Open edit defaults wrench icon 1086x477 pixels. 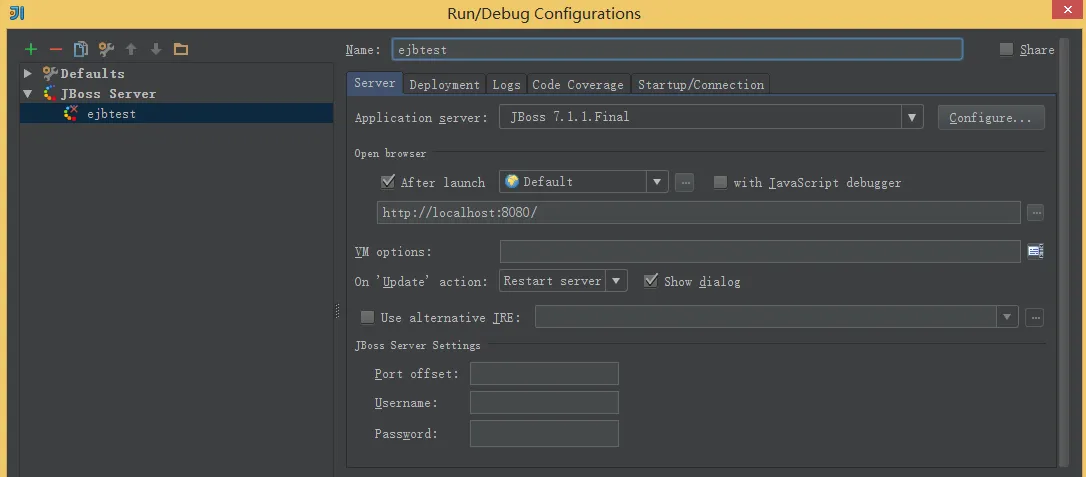click(106, 49)
